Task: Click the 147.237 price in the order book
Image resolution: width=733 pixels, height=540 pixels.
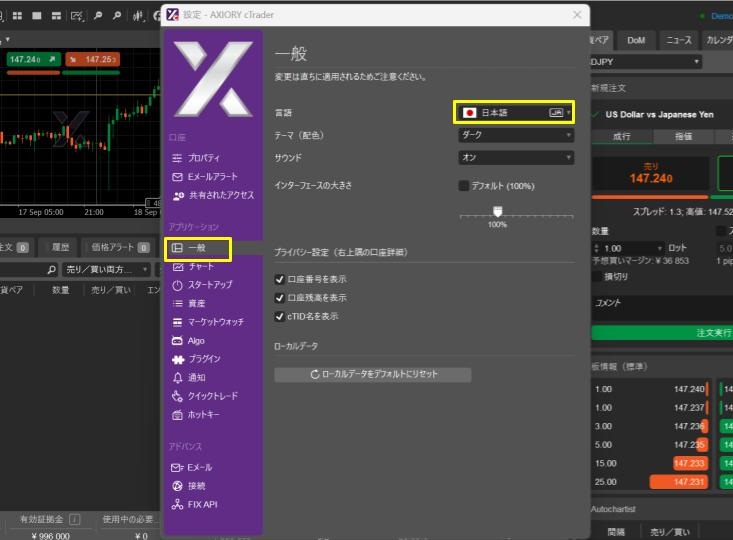Action: pyautogui.click(x=689, y=408)
